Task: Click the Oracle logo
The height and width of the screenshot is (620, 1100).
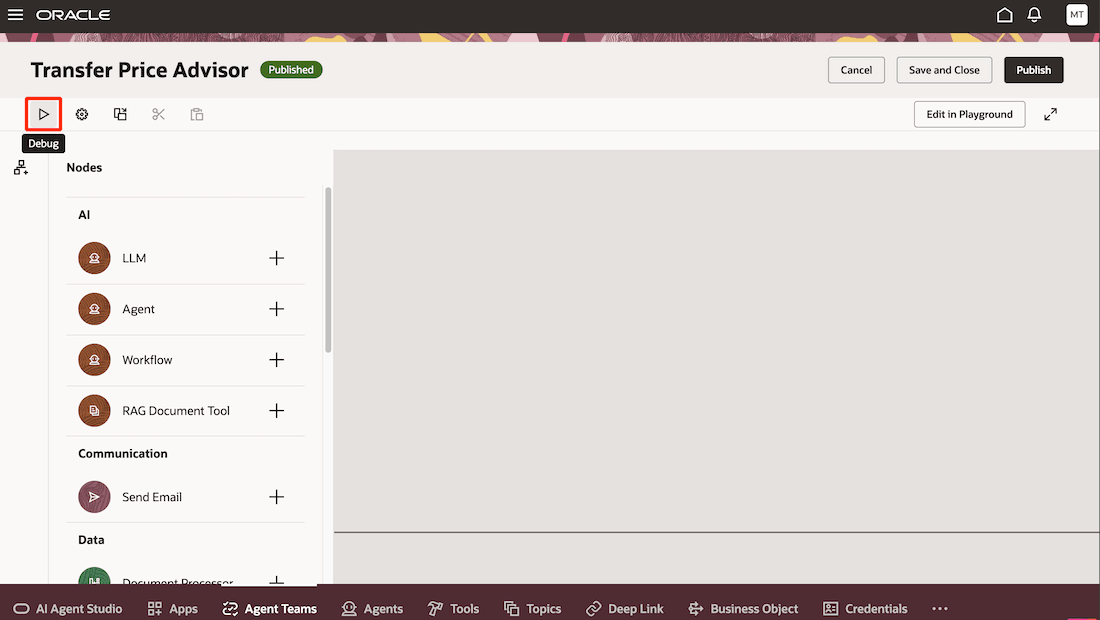Action: pyautogui.click(x=73, y=15)
